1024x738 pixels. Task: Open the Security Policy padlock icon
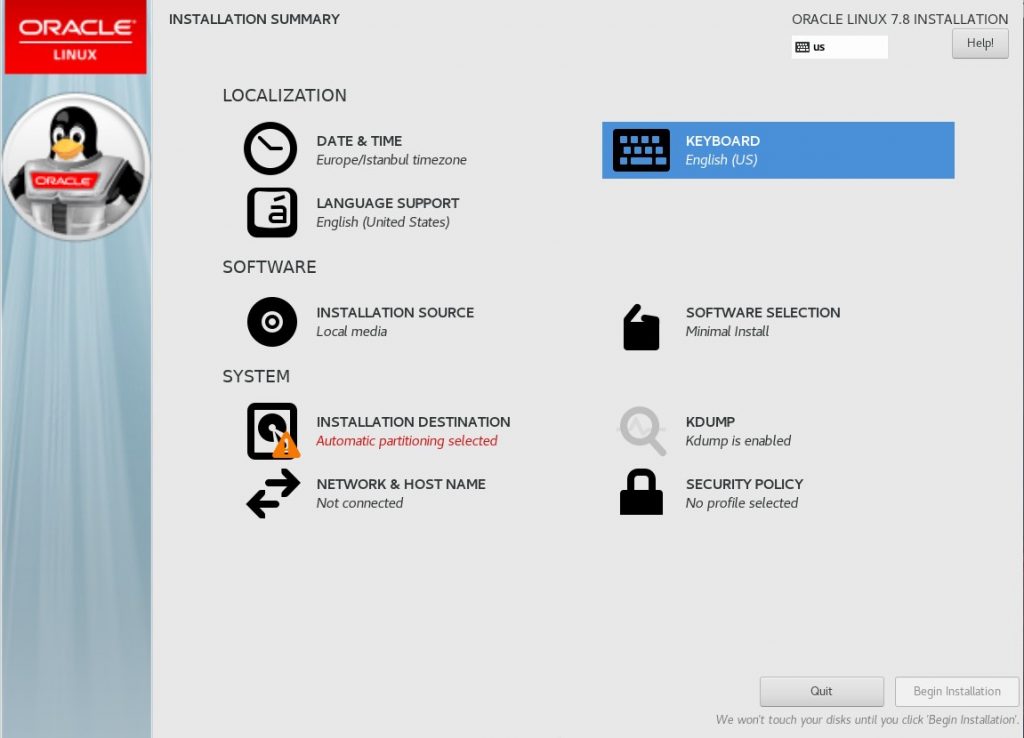point(641,492)
